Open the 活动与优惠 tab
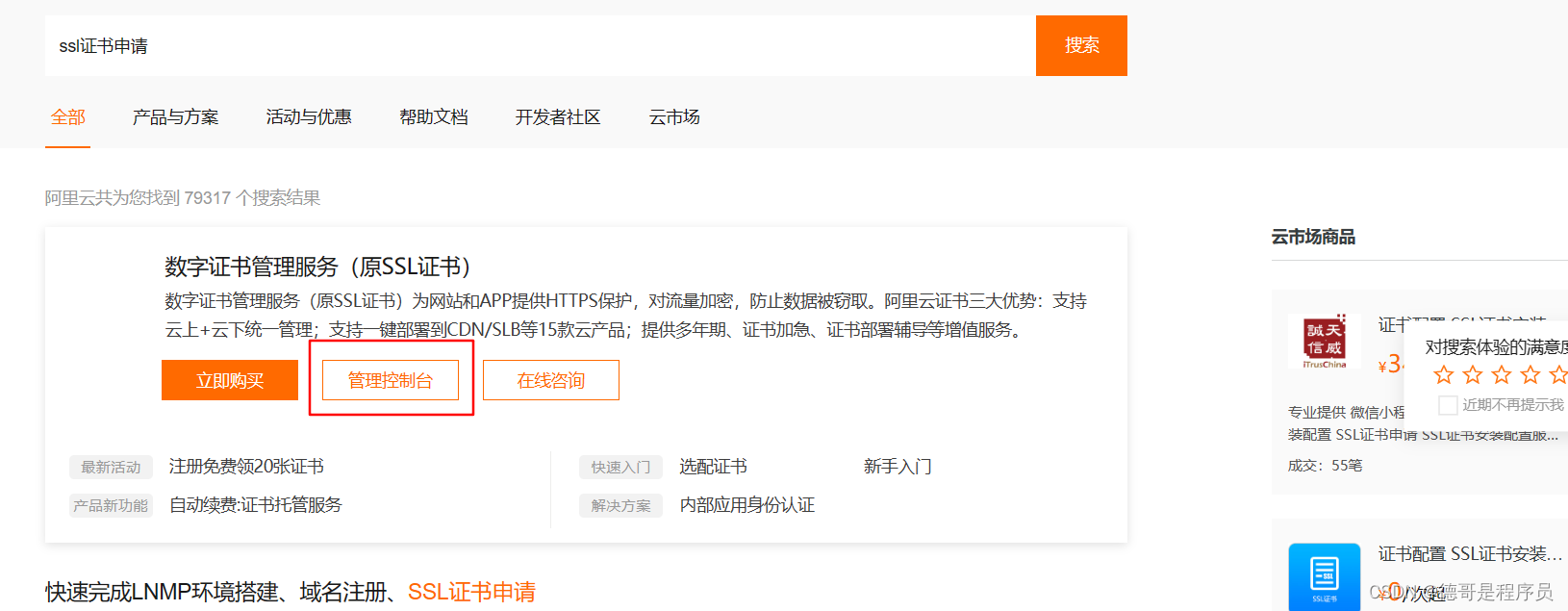 pos(309,117)
